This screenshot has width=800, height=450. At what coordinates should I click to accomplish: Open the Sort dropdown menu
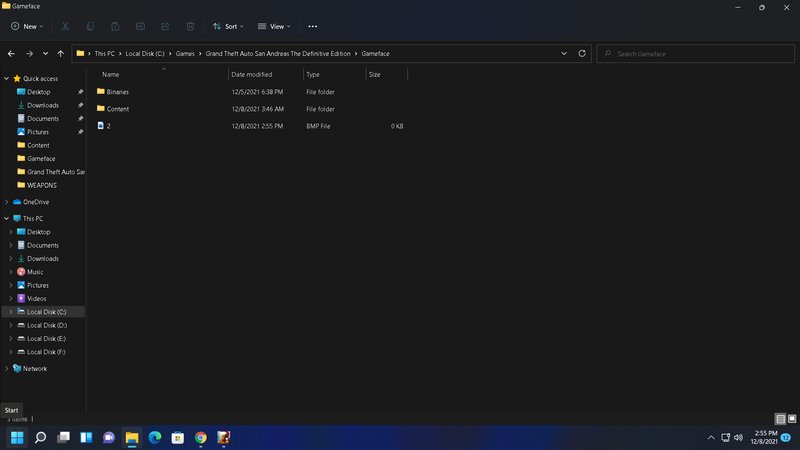[x=228, y=27]
